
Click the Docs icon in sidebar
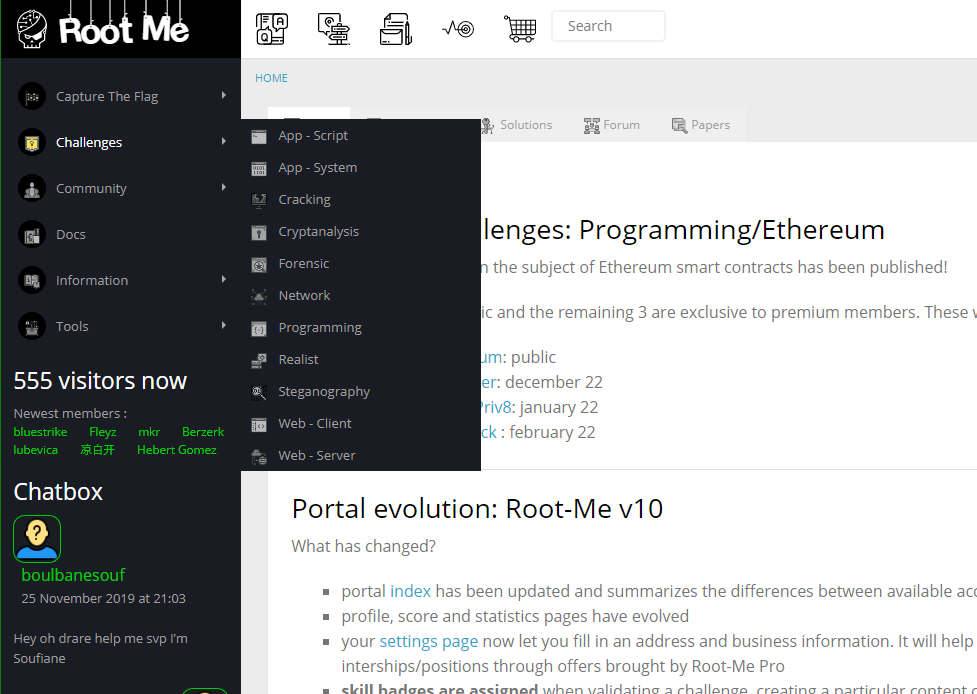click(32, 235)
